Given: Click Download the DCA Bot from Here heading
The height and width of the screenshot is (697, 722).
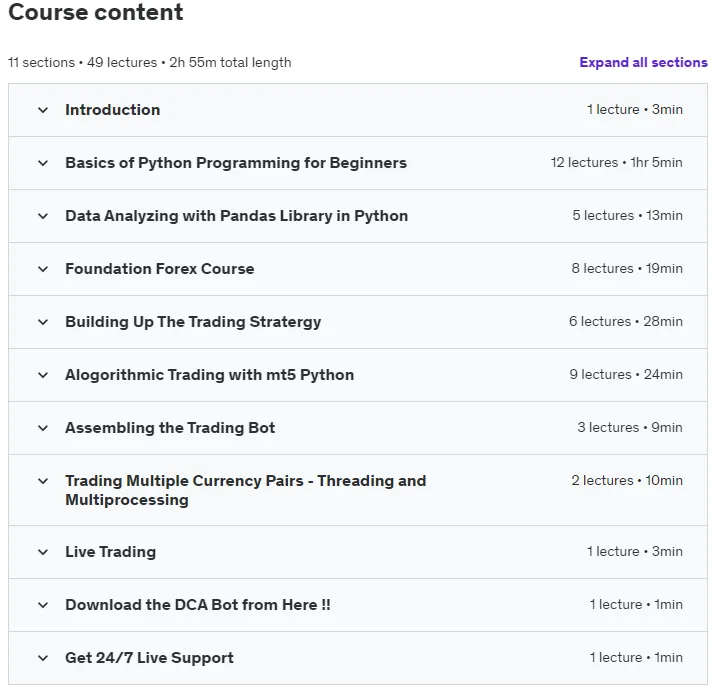Looking at the screenshot, I should pyautogui.click(x=198, y=604).
